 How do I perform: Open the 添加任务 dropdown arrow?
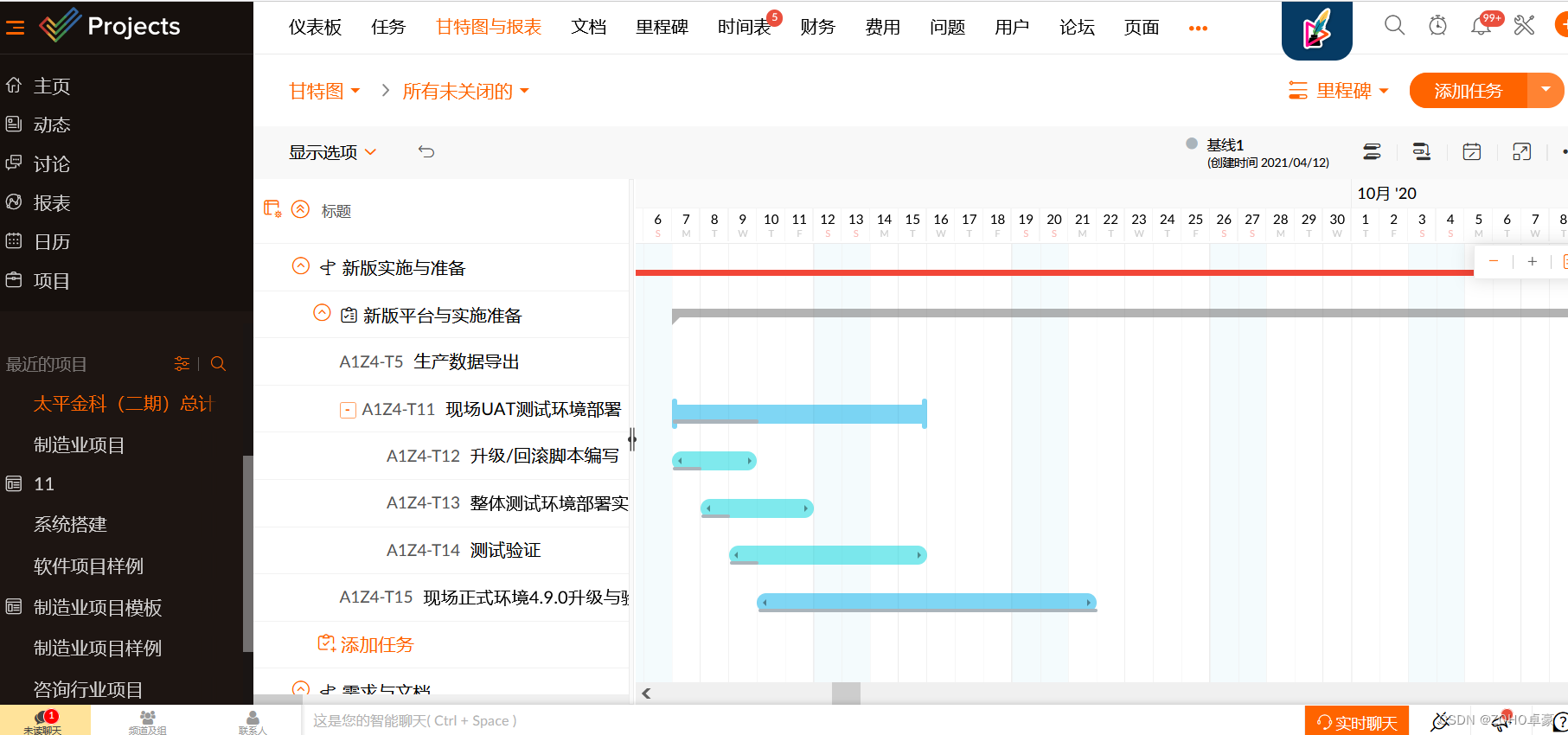[x=1546, y=90]
